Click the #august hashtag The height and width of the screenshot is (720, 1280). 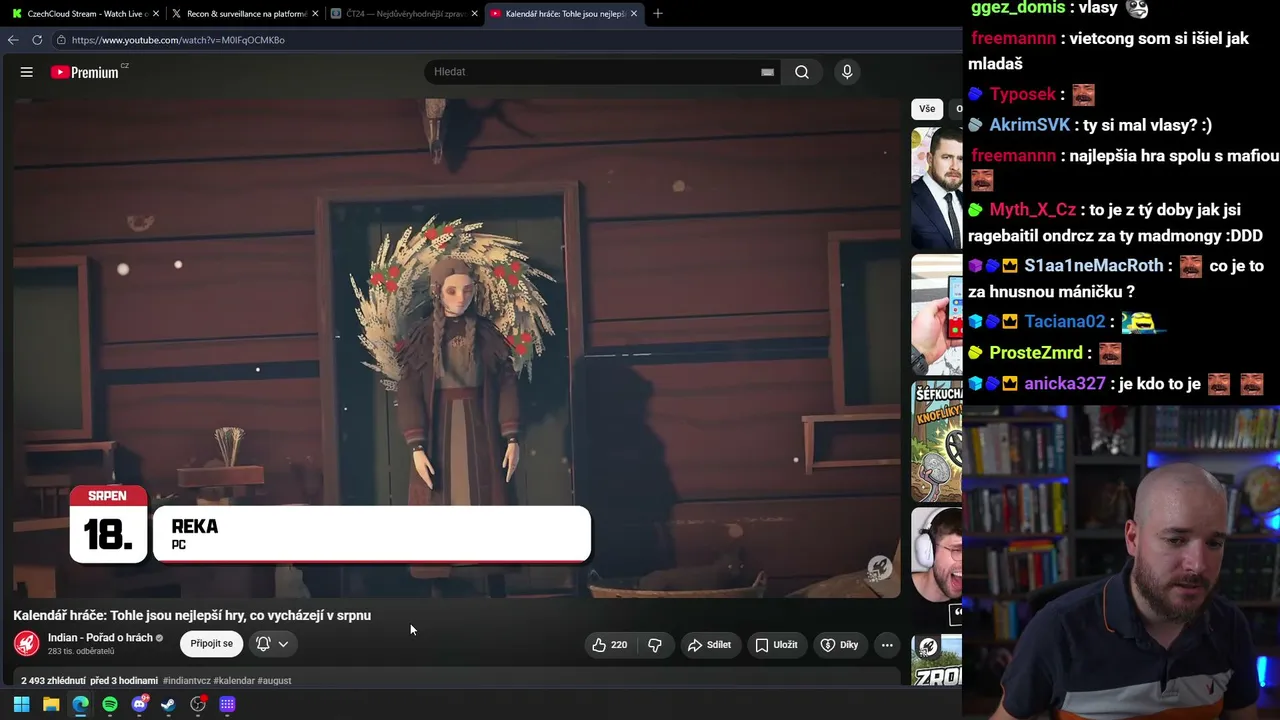[x=274, y=681]
